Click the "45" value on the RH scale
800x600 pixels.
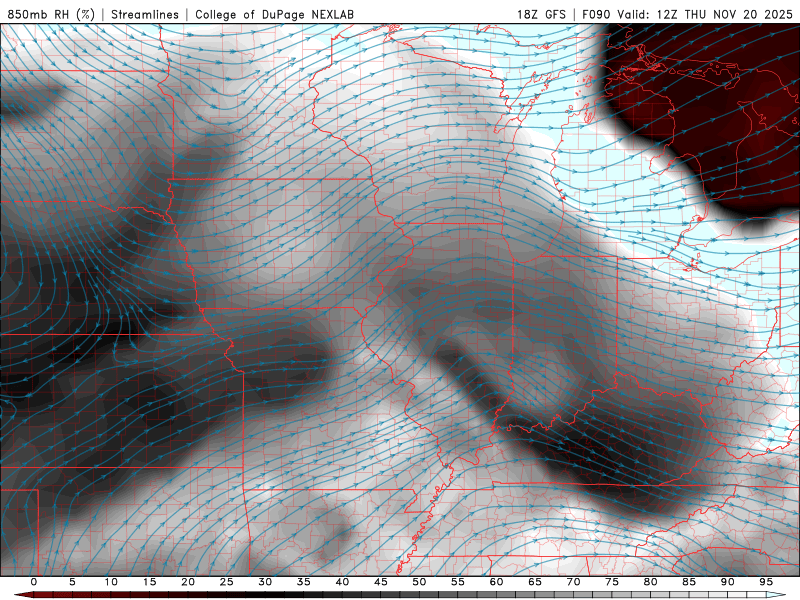[381, 582]
